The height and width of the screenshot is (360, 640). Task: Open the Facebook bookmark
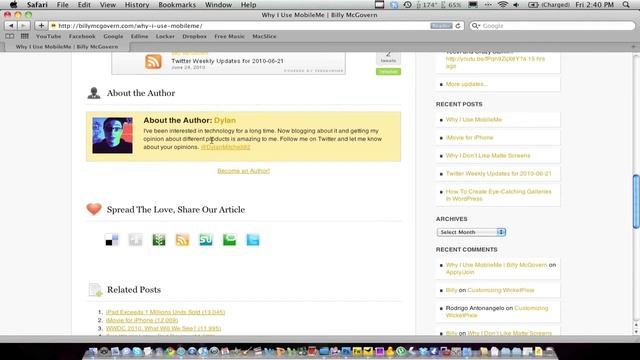(82, 36)
